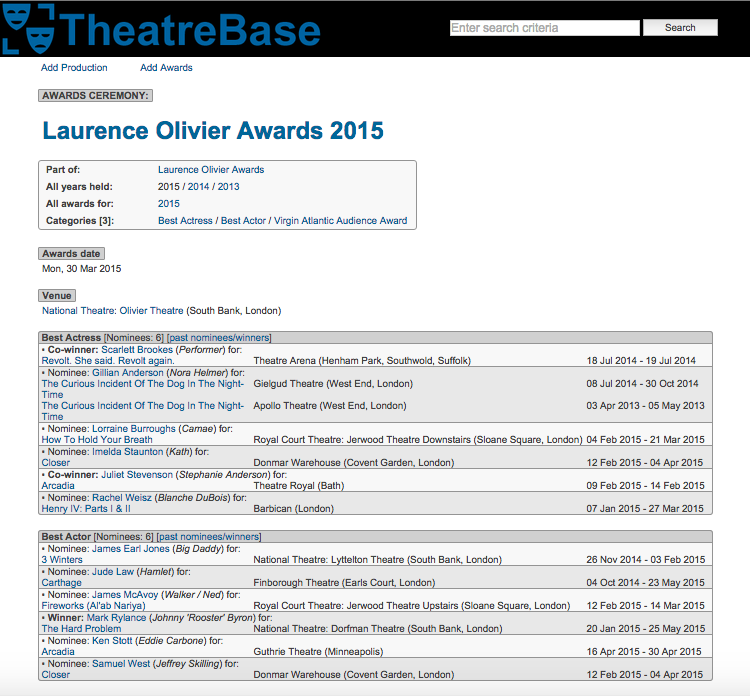Open Arcadia production at Theatre Royal Bath

(x=58, y=486)
